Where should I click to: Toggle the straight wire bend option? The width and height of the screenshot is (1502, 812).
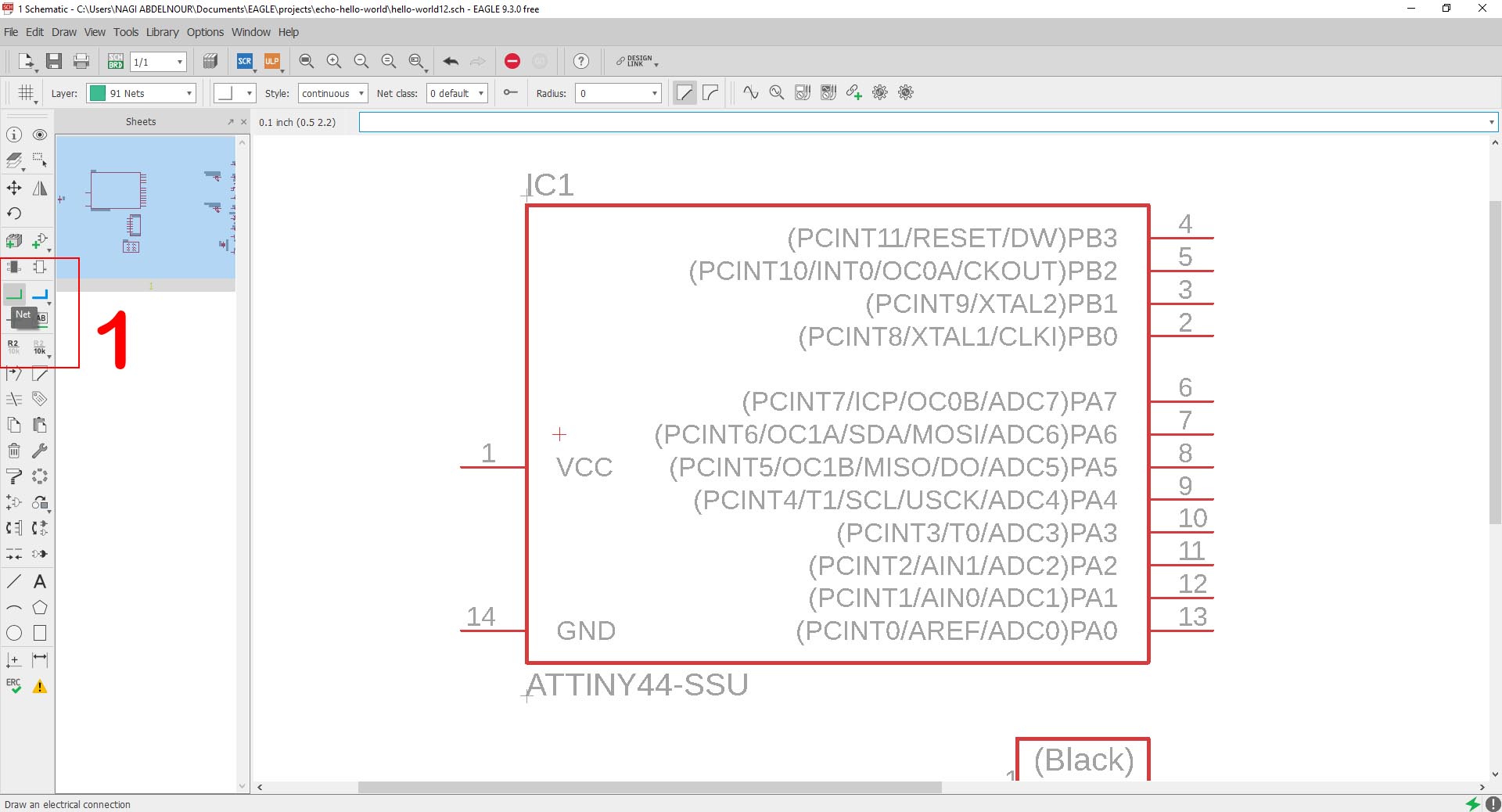(685, 93)
